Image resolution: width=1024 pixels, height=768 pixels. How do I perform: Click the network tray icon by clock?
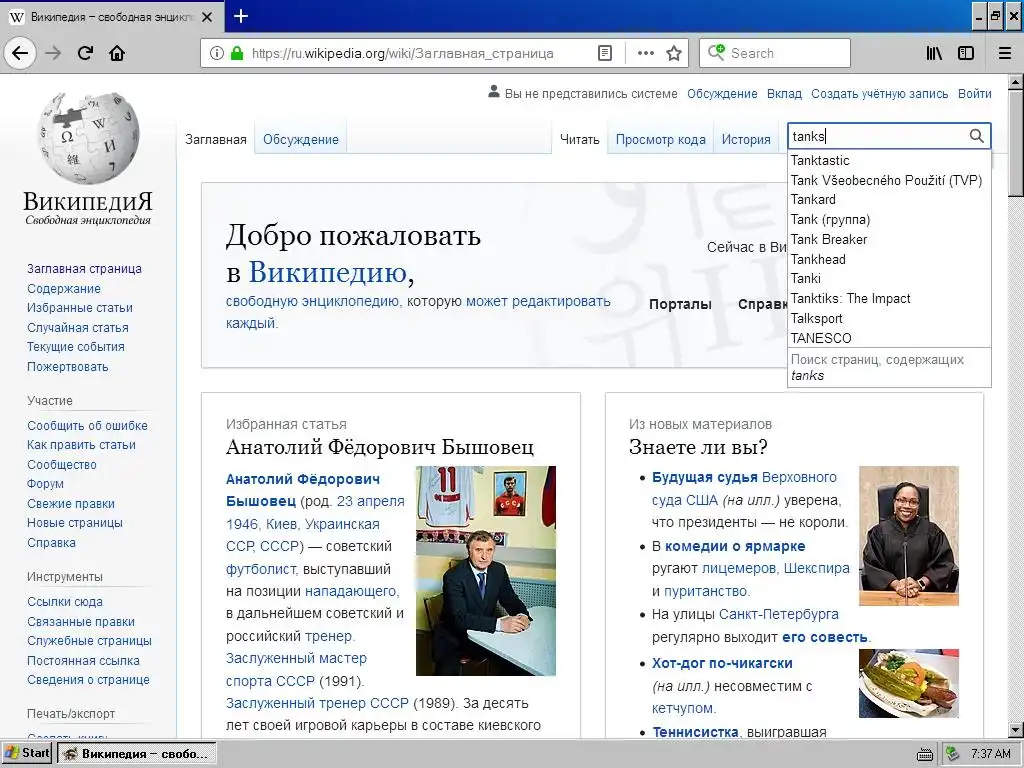(953, 754)
